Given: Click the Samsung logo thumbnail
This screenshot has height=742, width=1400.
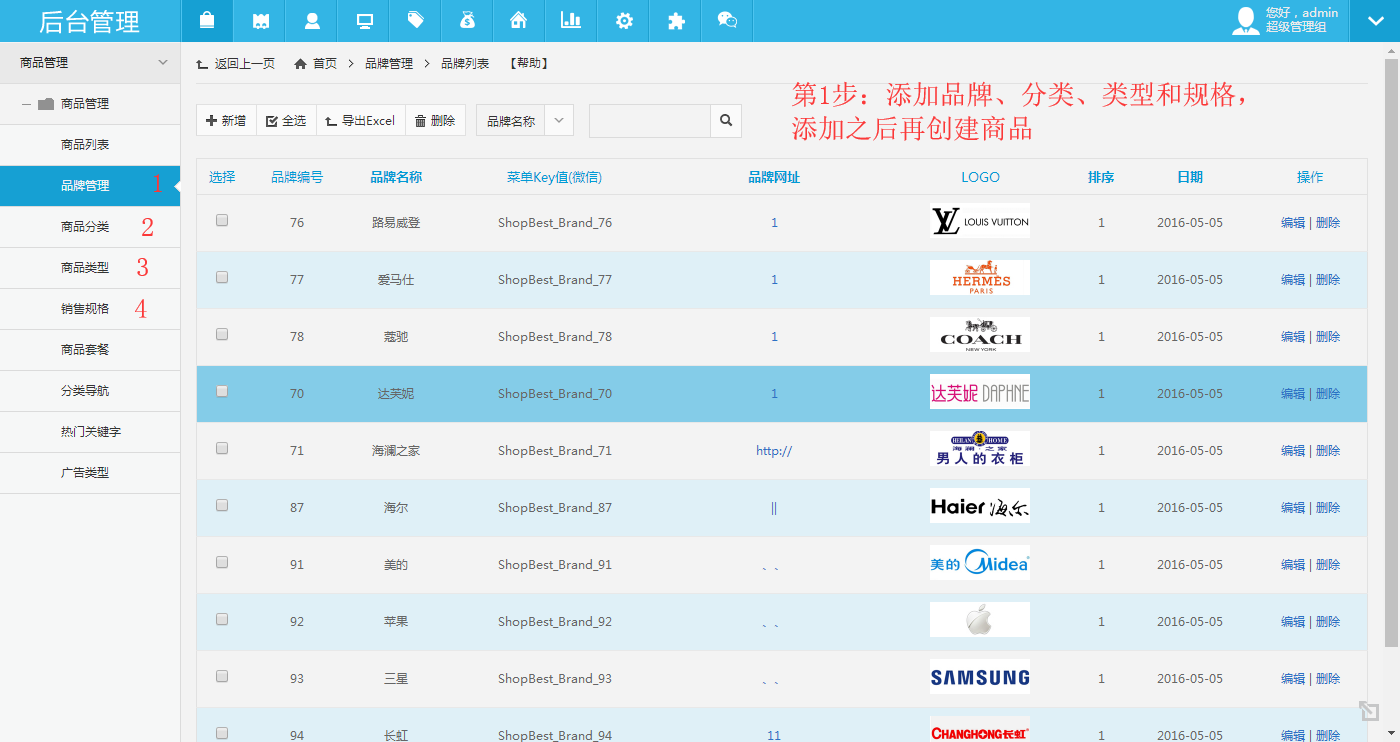Looking at the screenshot, I should click(x=979, y=677).
